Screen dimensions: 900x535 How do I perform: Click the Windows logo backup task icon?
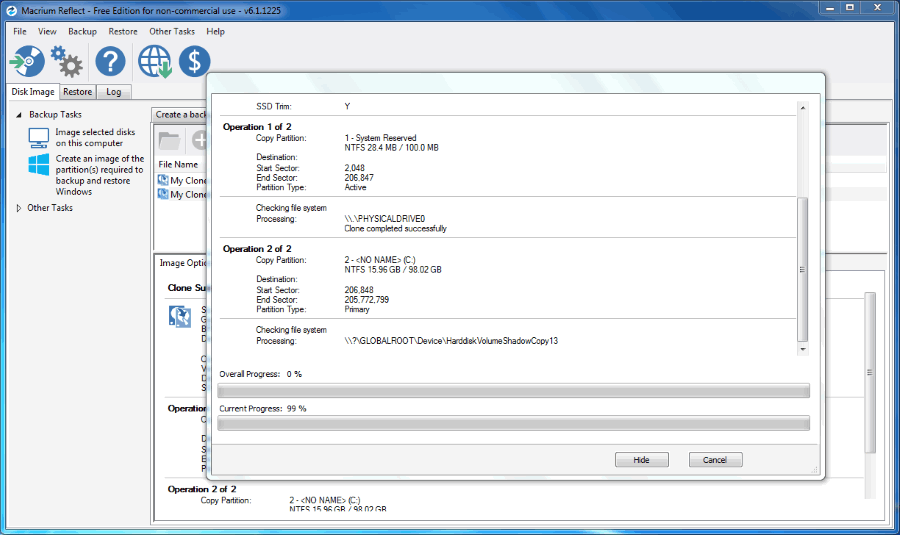coord(38,165)
